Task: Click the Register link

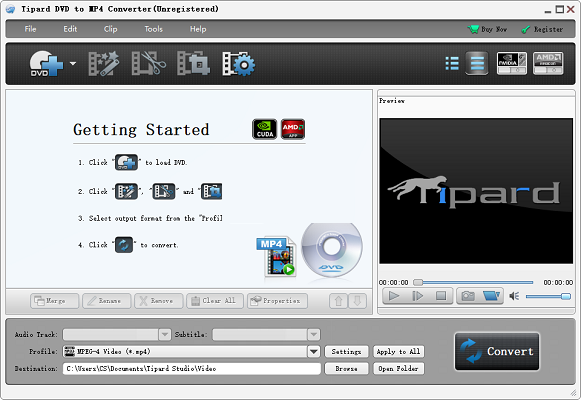Action: (542, 29)
